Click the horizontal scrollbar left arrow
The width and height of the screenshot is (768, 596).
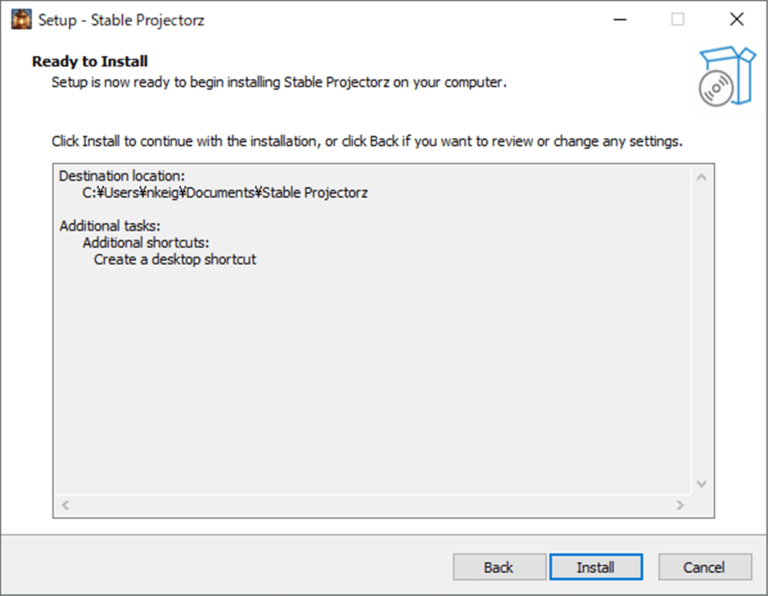66,506
